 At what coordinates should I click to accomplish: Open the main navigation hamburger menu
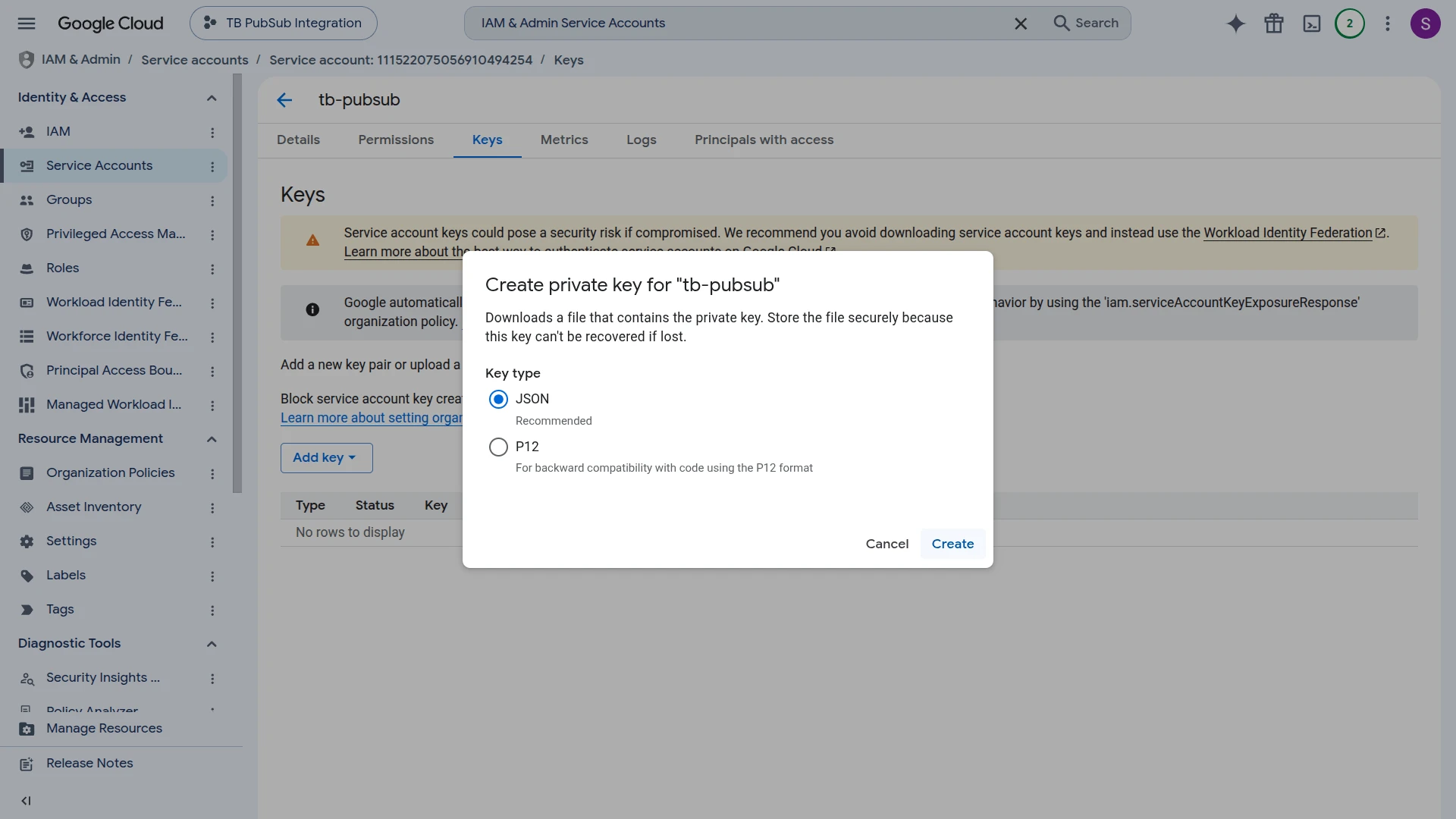click(x=27, y=23)
